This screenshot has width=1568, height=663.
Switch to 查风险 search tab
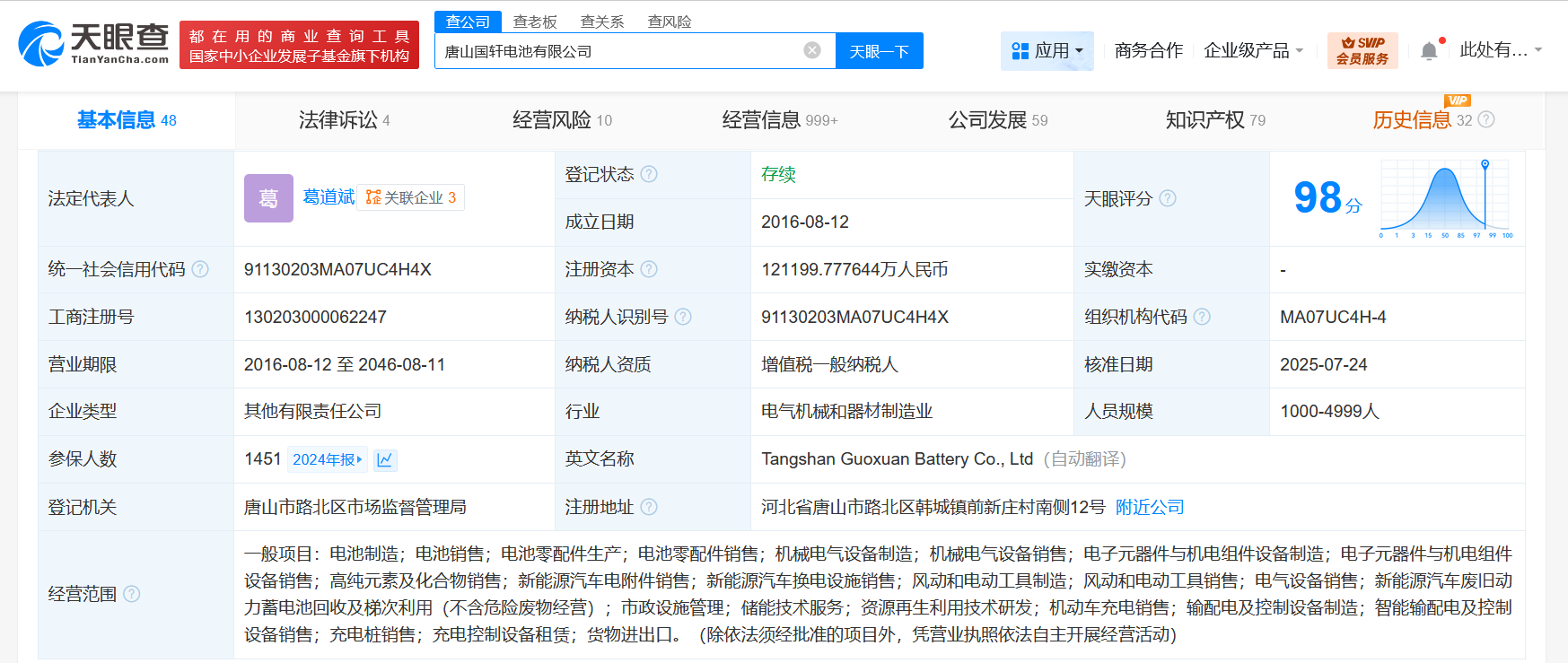click(x=670, y=22)
